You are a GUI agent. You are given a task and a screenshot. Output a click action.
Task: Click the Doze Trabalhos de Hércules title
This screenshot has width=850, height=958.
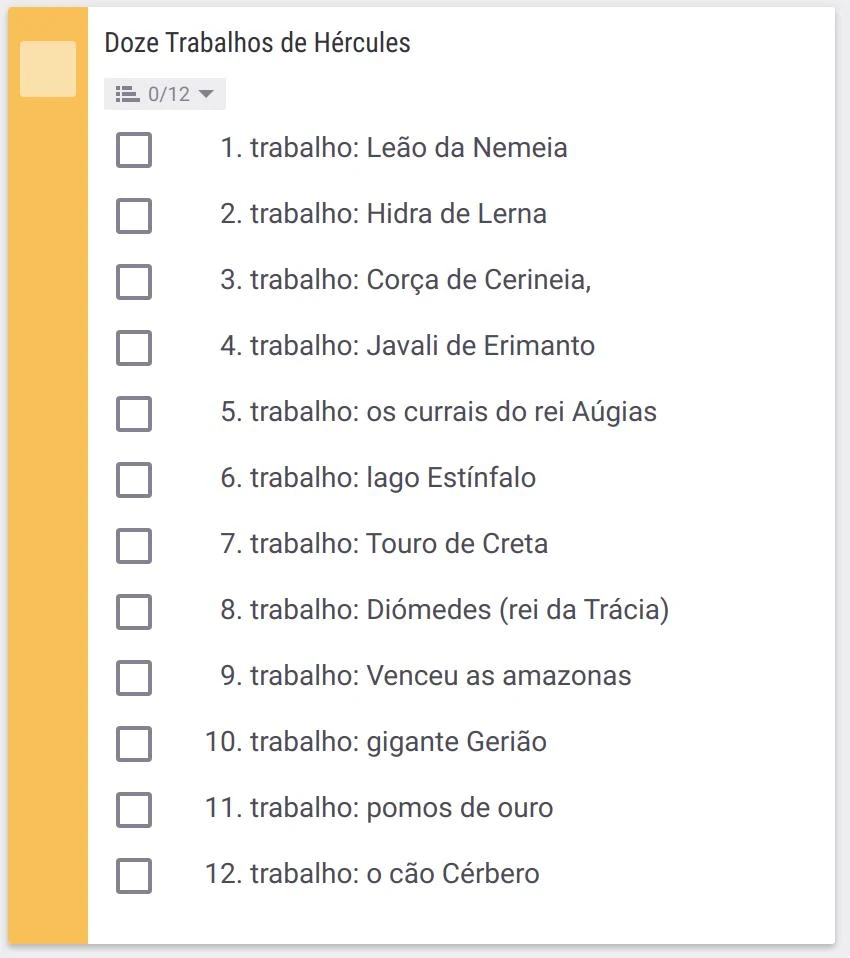[257, 43]
